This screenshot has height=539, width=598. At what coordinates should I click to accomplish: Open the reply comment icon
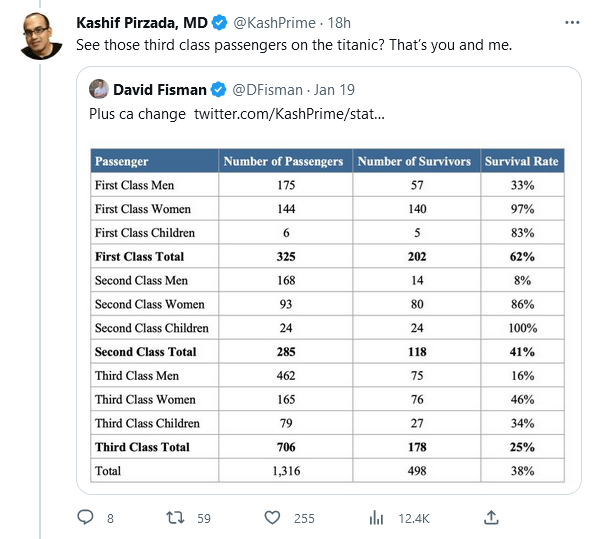pyautogui.click(x=85, y=518)
